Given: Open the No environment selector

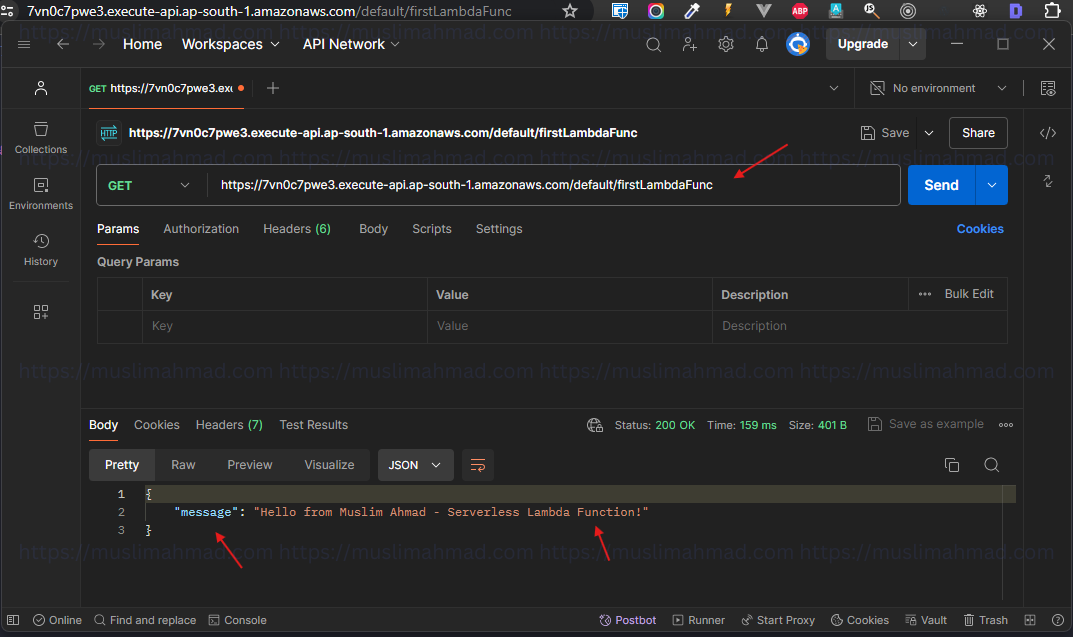Looking at the screenshot, I should click(935, 88).
